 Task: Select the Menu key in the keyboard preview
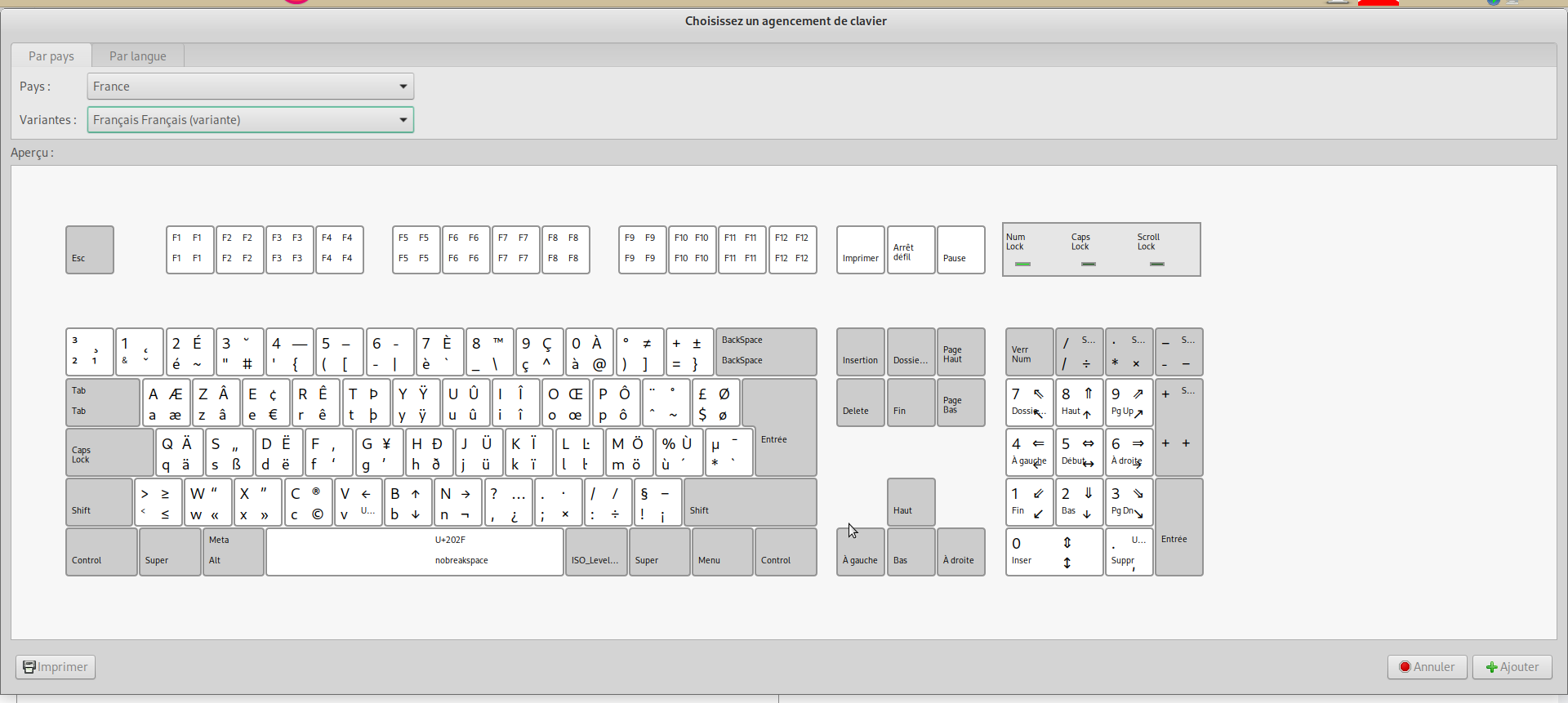(x=722, y=552)
